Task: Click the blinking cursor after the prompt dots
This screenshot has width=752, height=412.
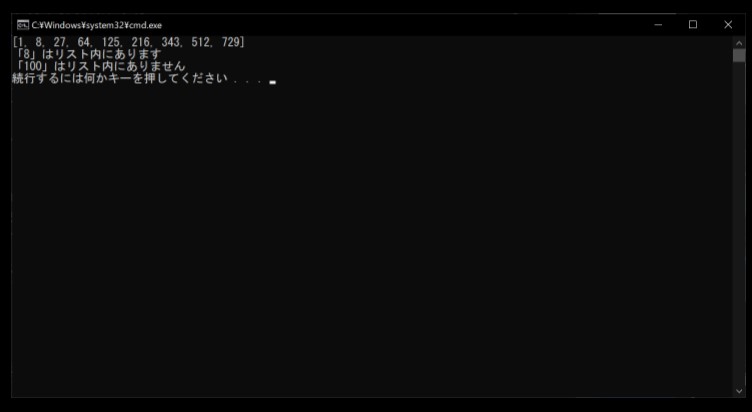Action: (272, 82)
